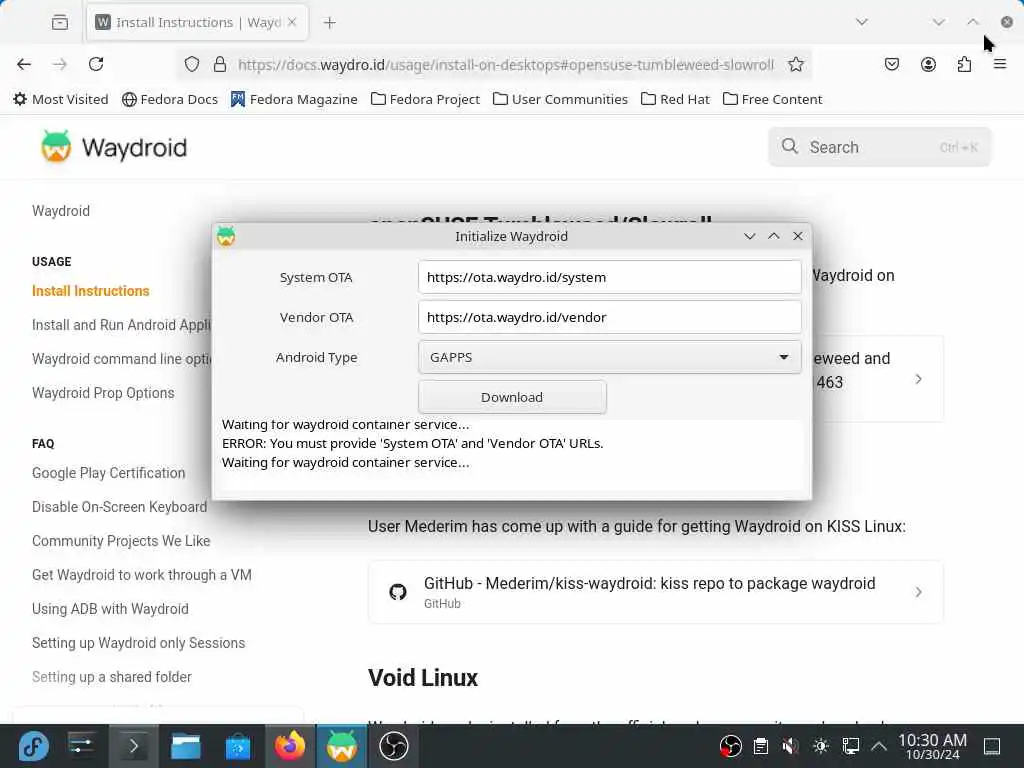Click the chevron on the openSUSE card

(x=918, y=379)
